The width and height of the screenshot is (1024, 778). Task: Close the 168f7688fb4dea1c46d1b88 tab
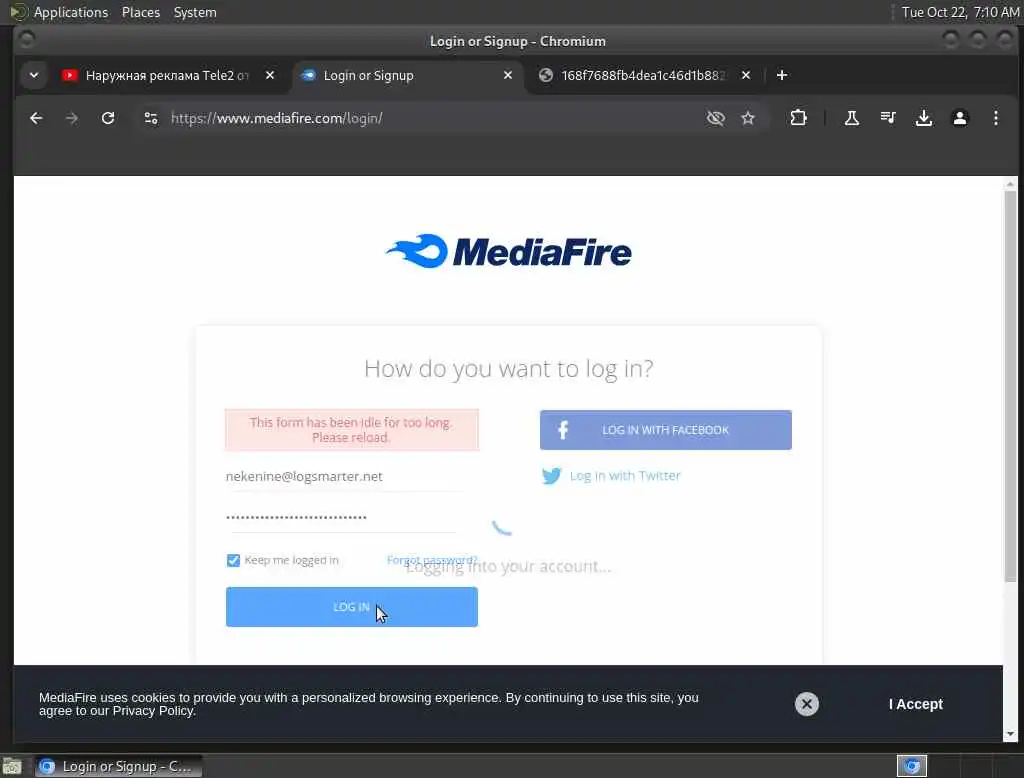746,75
